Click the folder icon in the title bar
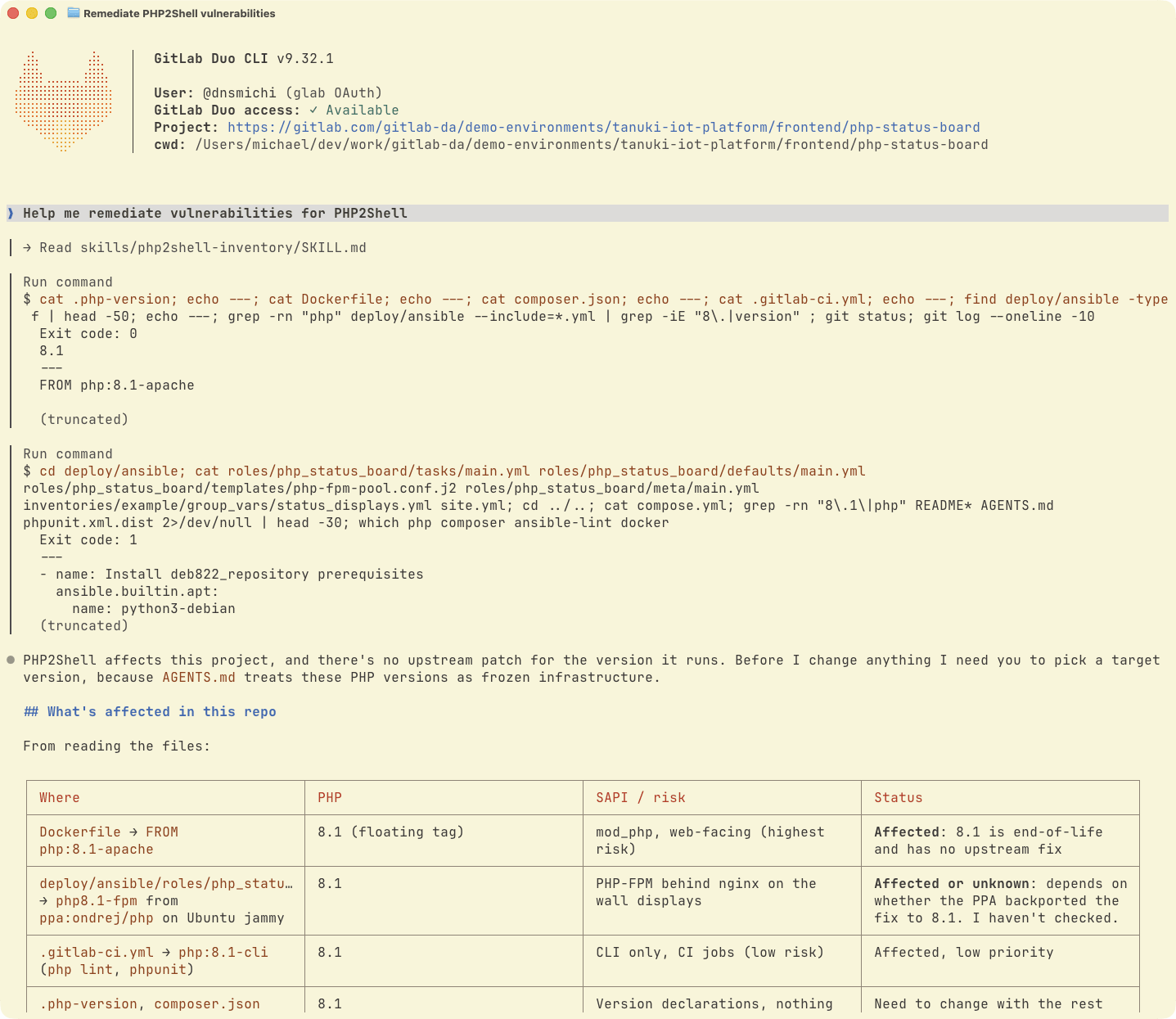1176x1019 pixels. [x=74, y=13]
